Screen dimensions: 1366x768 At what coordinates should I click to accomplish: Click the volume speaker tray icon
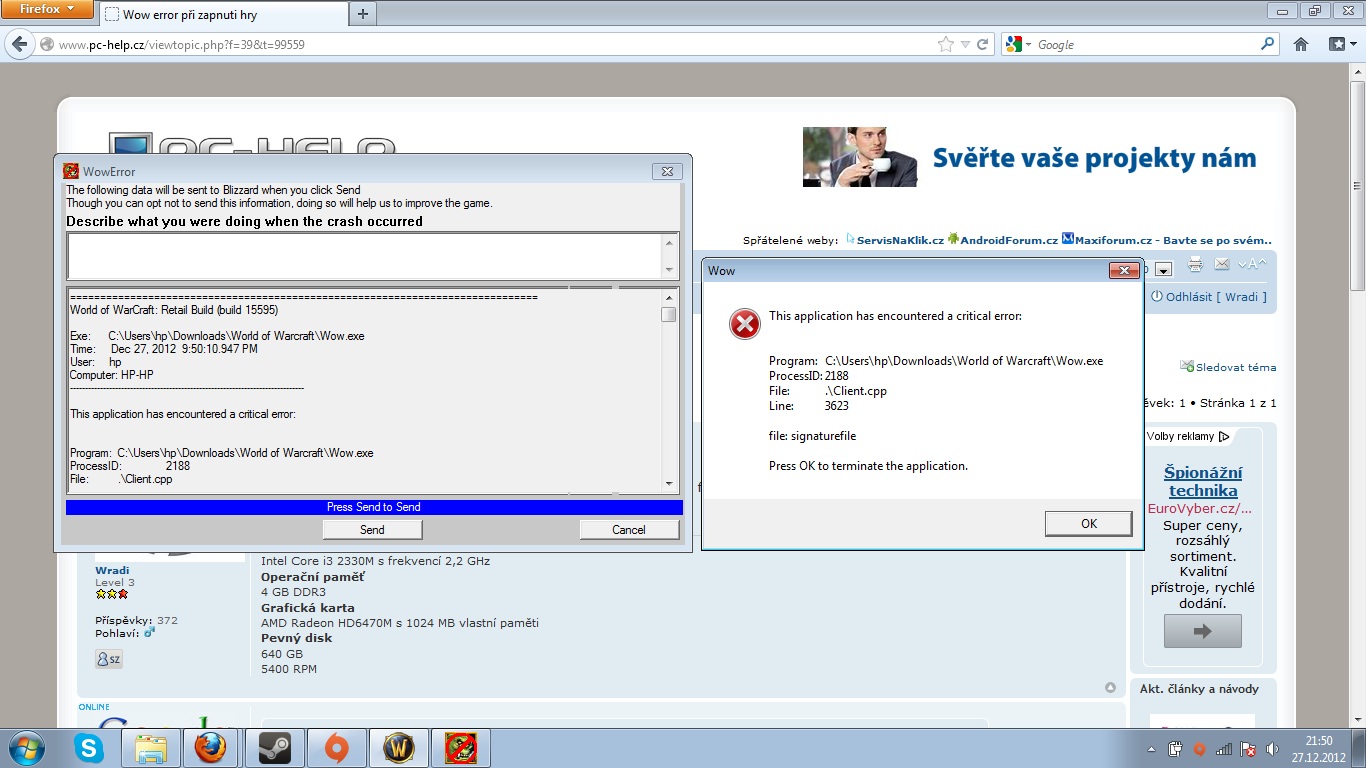pyautogui.click(x=1271, y=749)
